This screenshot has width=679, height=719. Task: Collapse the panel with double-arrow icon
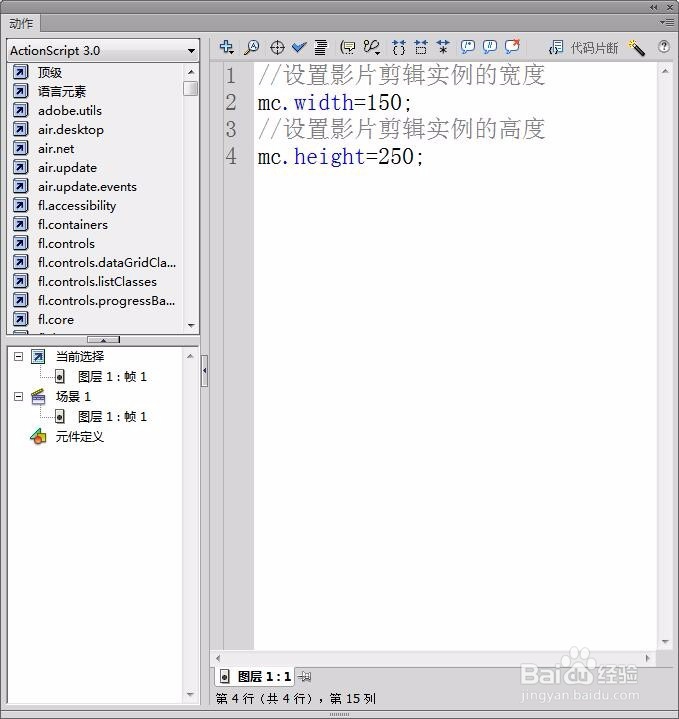pyautogui.click(x=654, y=7)
